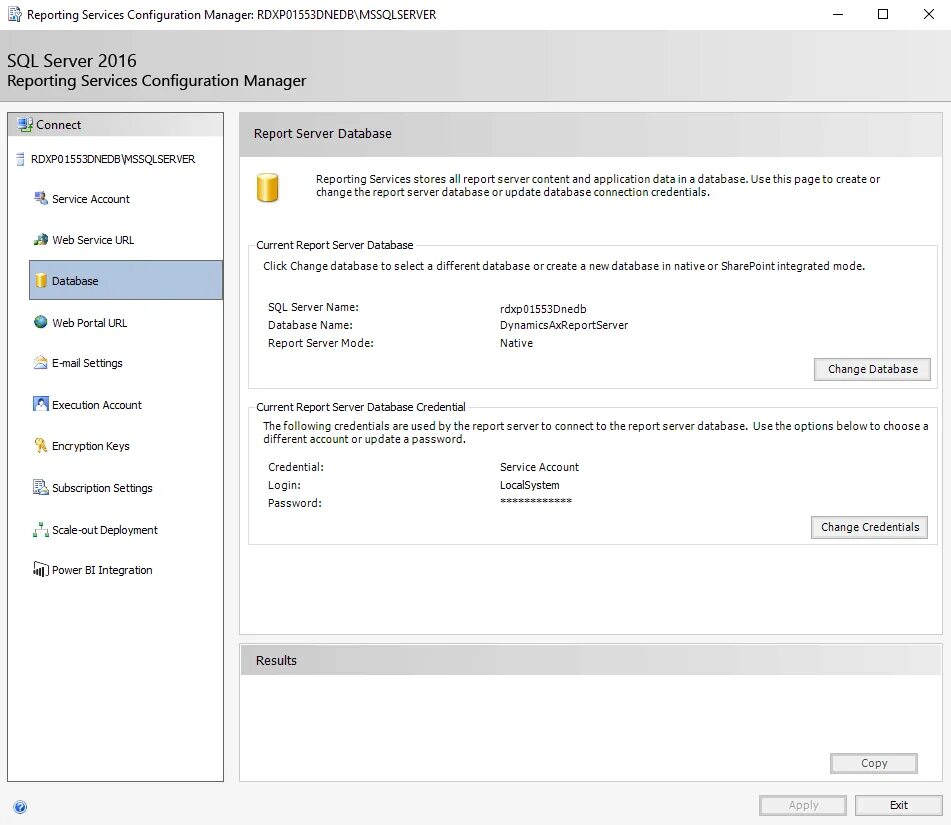This screenshot has width=951, height=825.
Task: Click the Login: label
Action: point(284,485)
